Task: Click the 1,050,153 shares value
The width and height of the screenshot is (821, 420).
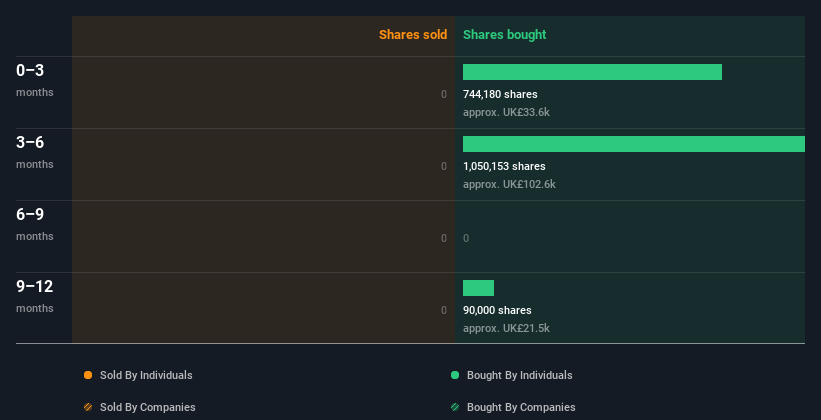Action: pyautogui.click(x=504, y=166)
